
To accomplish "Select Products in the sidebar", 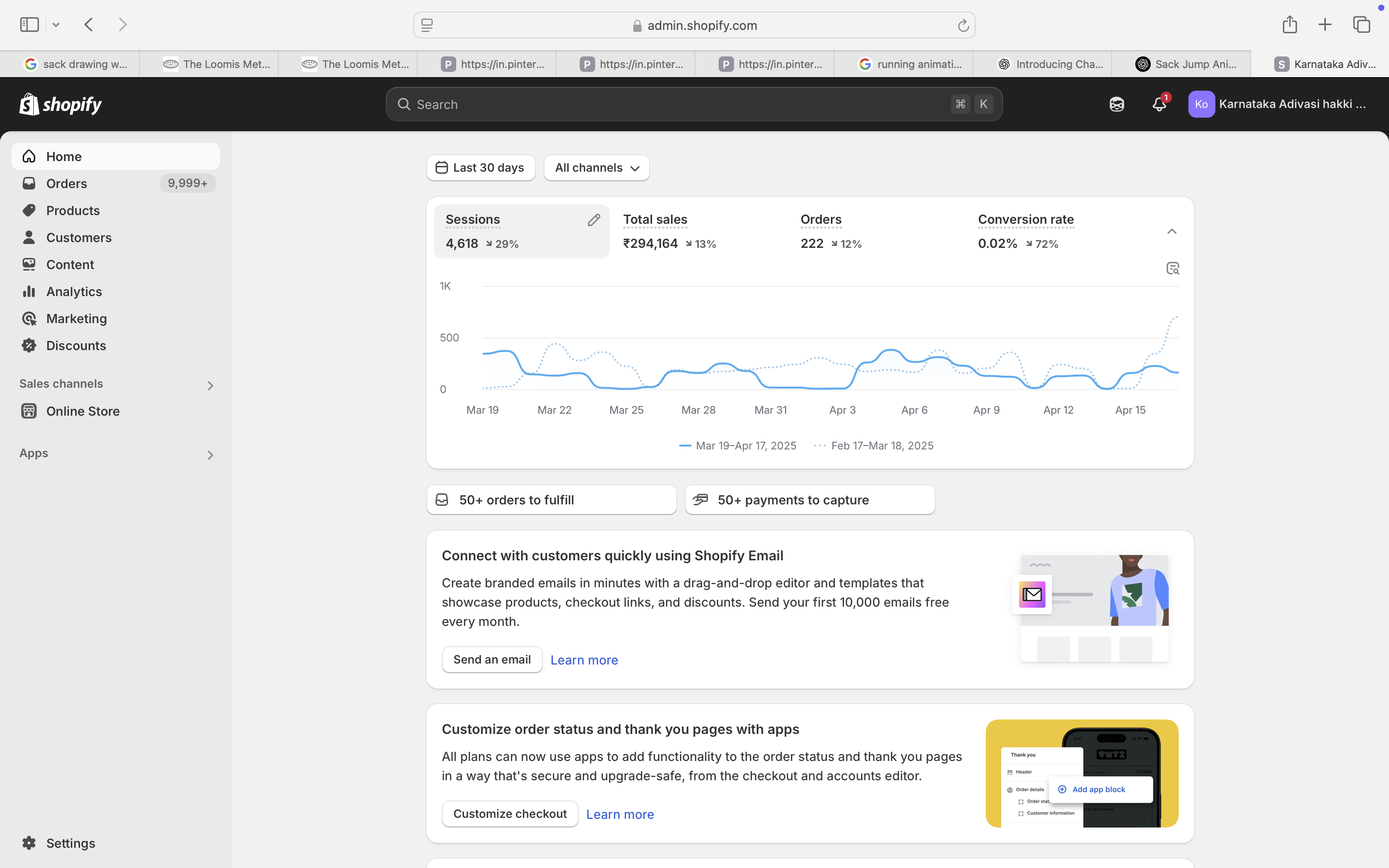I will pos(72,210).
